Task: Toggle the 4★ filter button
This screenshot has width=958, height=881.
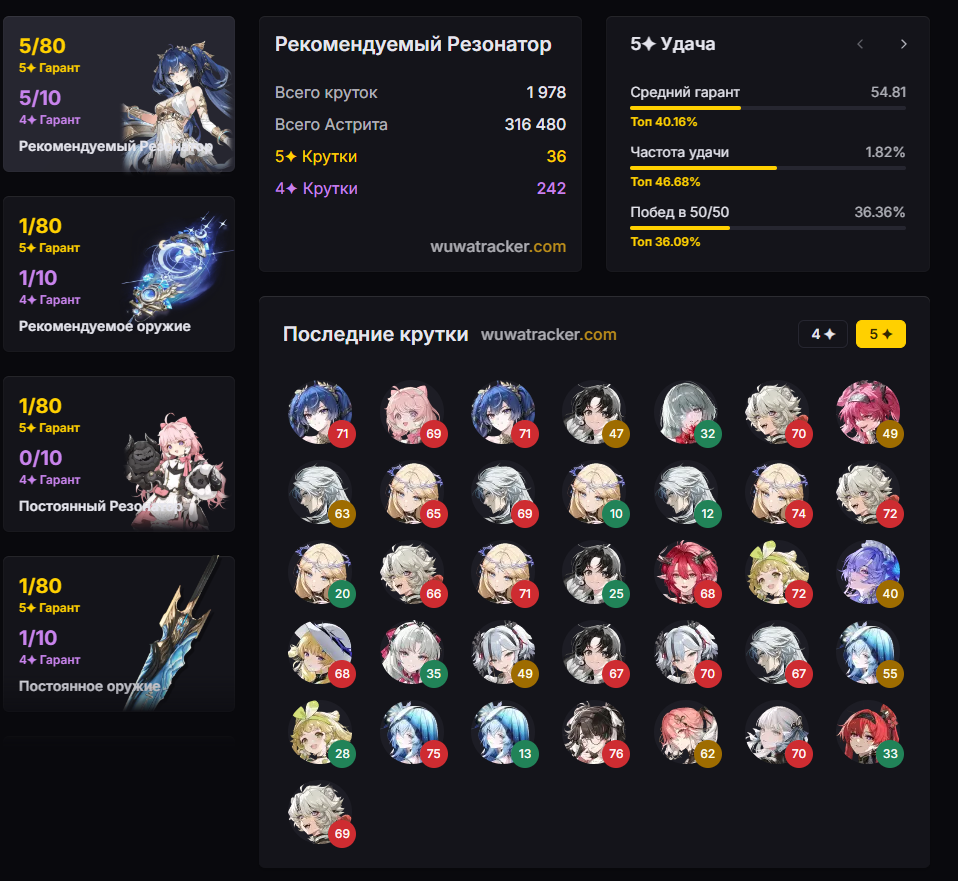Action: [x=822, y=334]
